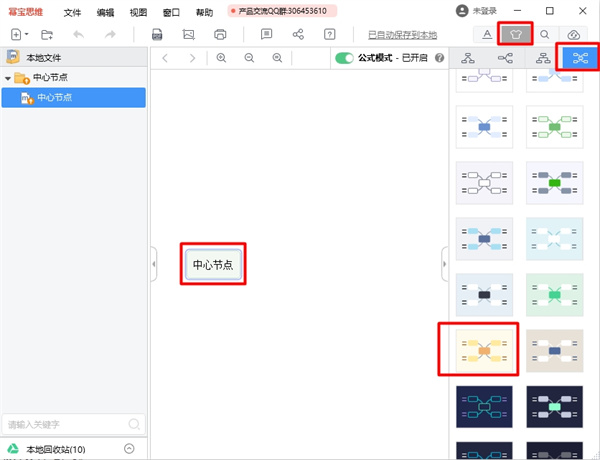Choose the yellow-orange theme thumbnail
This screenshot has height=460, width=600.
pyautogui.click(x=484, y=350)
